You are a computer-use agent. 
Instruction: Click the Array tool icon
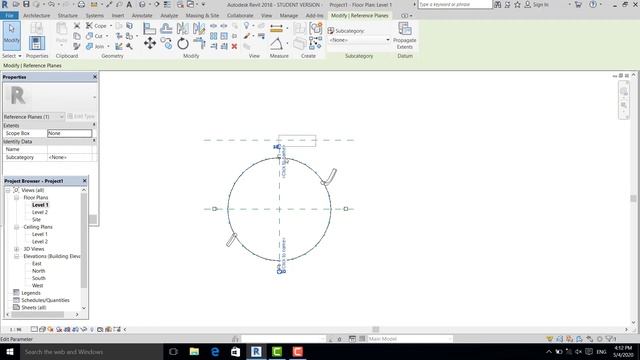click(213, 36)
